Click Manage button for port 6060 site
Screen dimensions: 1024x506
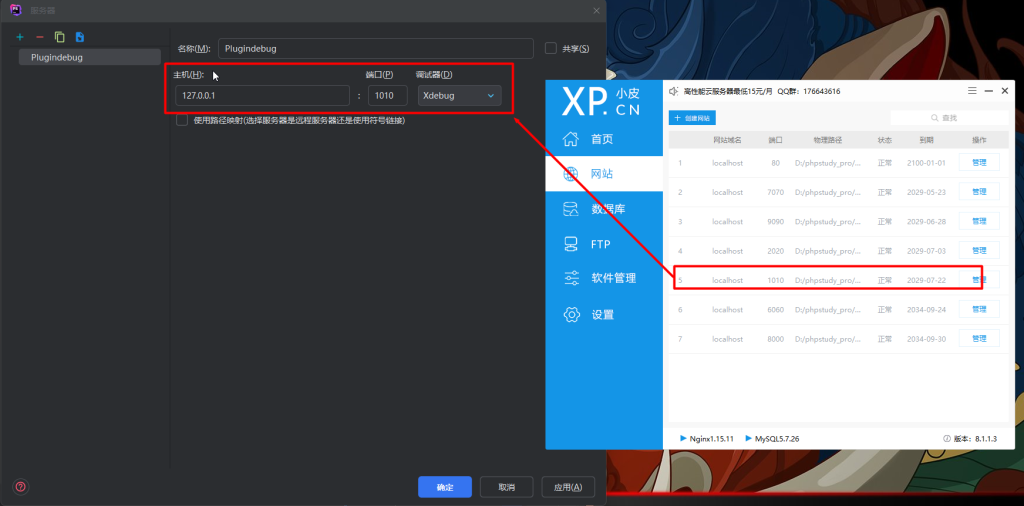pyautogui.click(x=979, y=309)
